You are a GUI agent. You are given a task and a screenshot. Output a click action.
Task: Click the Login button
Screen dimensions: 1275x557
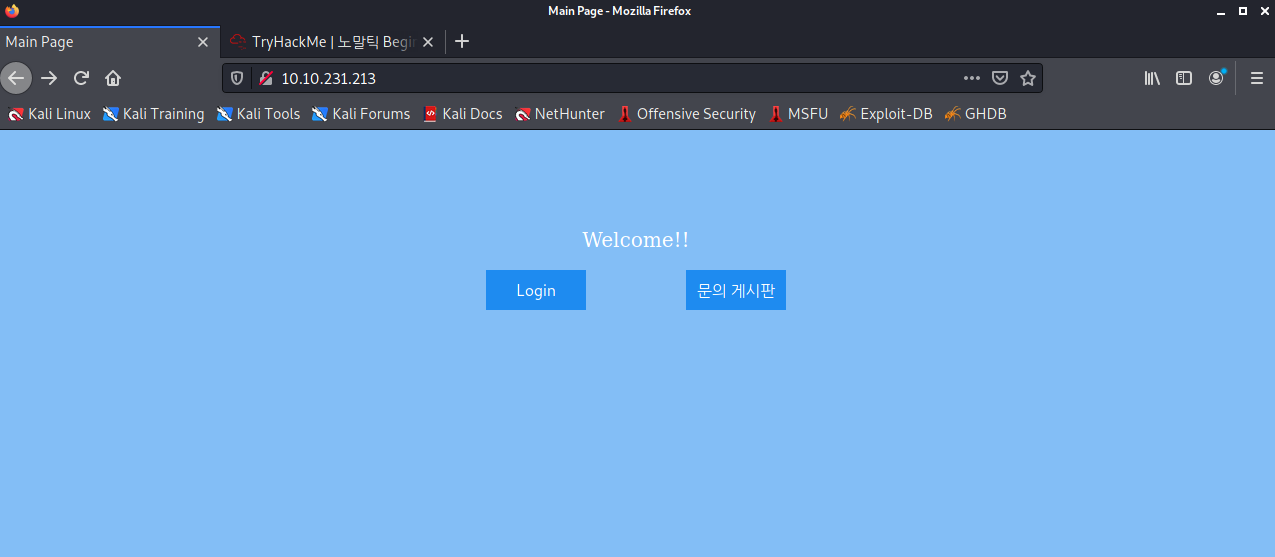(536, 290)
